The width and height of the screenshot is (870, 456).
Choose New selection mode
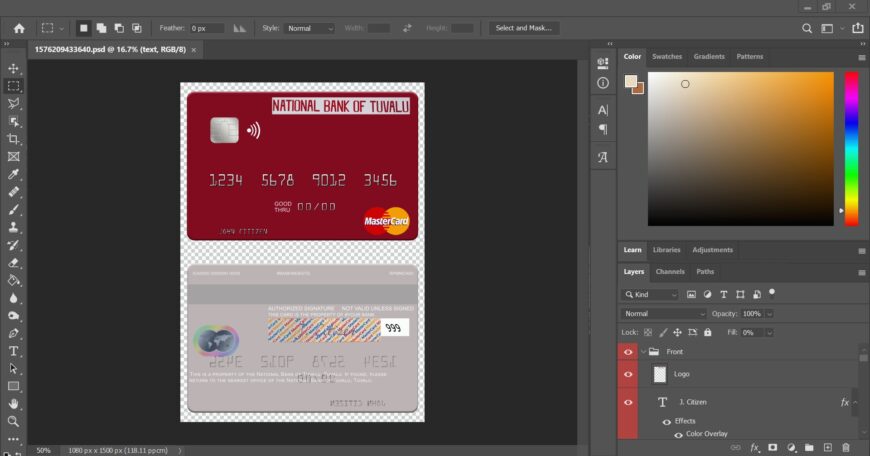point(83,28)
